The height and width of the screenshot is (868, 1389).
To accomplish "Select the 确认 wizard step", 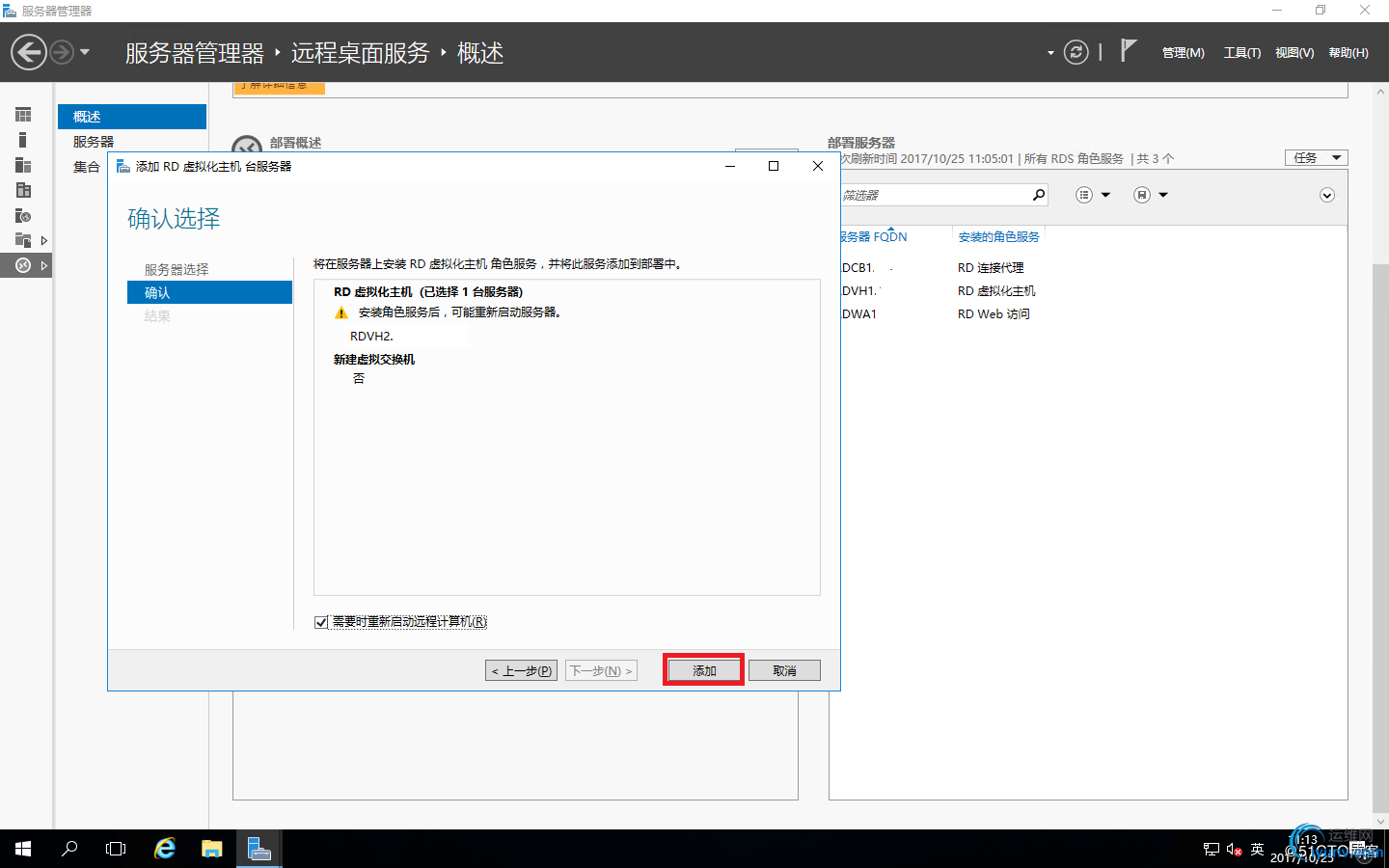I will pyautogui.click(x=209, y=292).
